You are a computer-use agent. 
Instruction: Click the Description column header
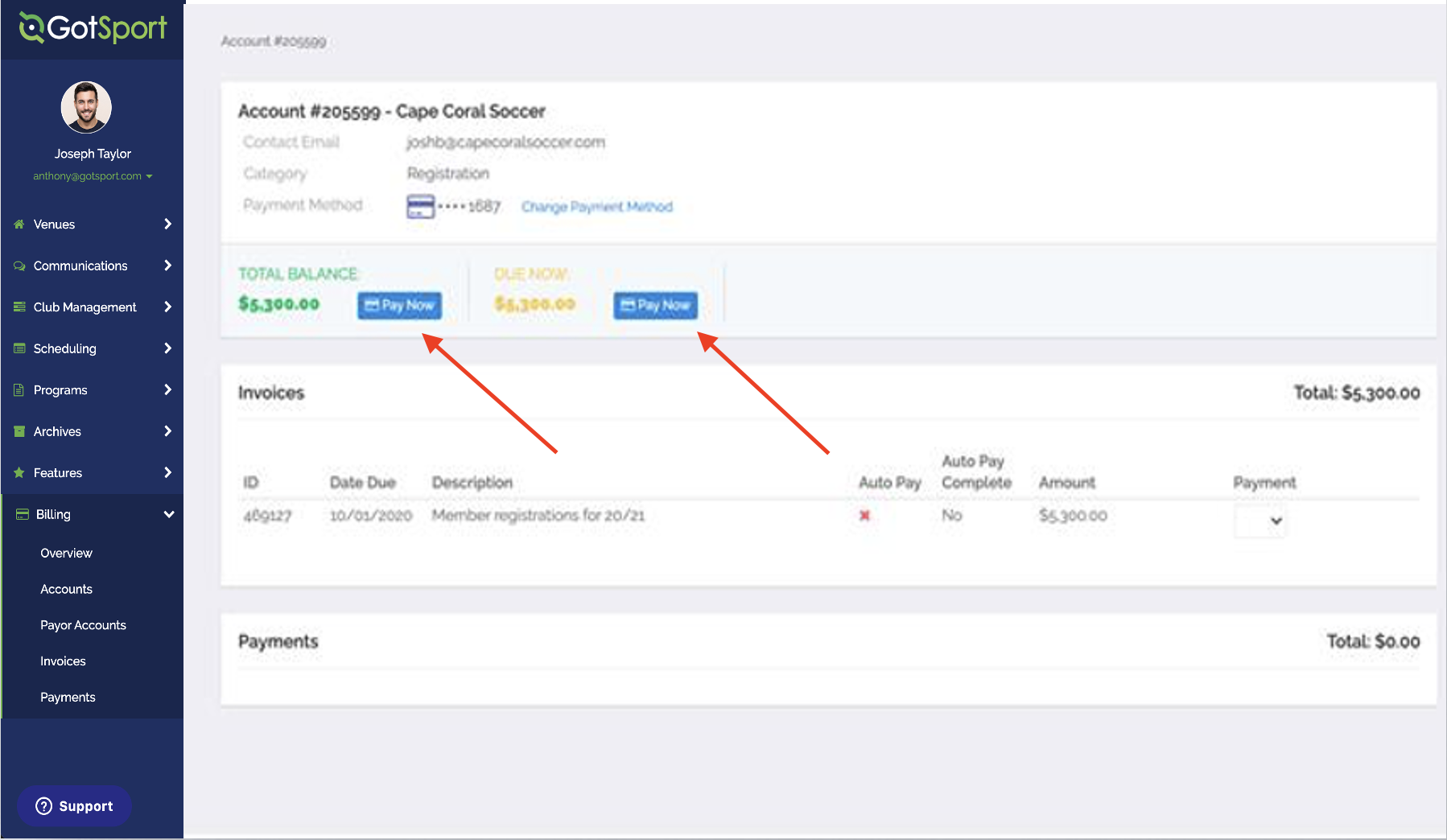pyautogui.click(x=472, y=483)
